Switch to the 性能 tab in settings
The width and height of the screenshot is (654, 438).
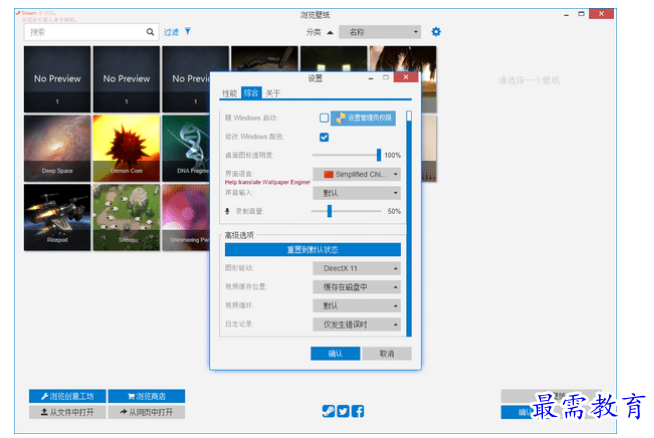pyautogui.click(x=229, y=93)
